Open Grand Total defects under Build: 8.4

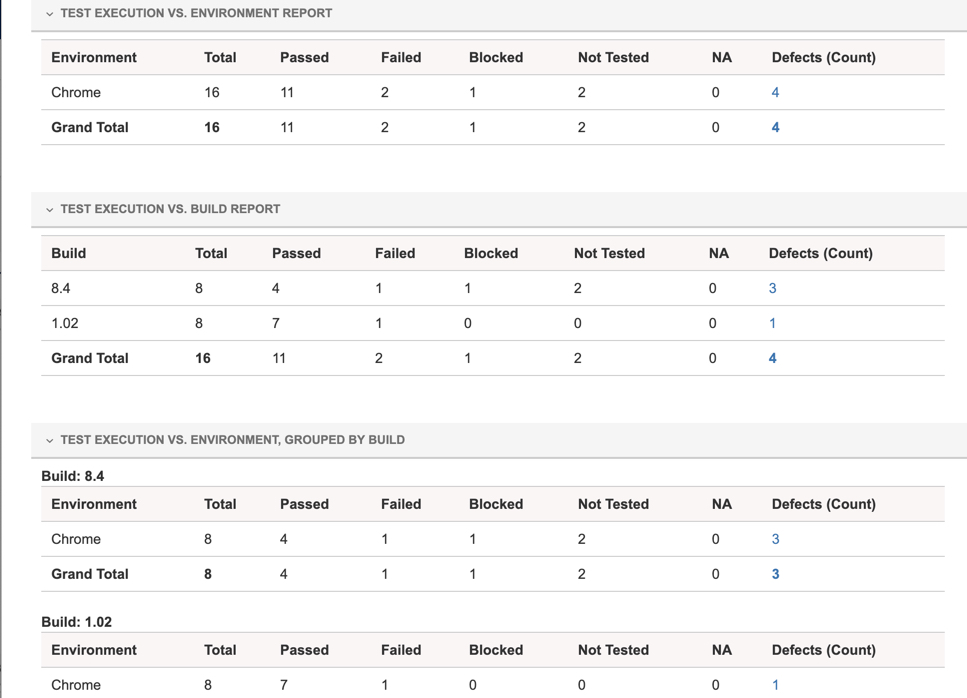(x=775, y=575)
